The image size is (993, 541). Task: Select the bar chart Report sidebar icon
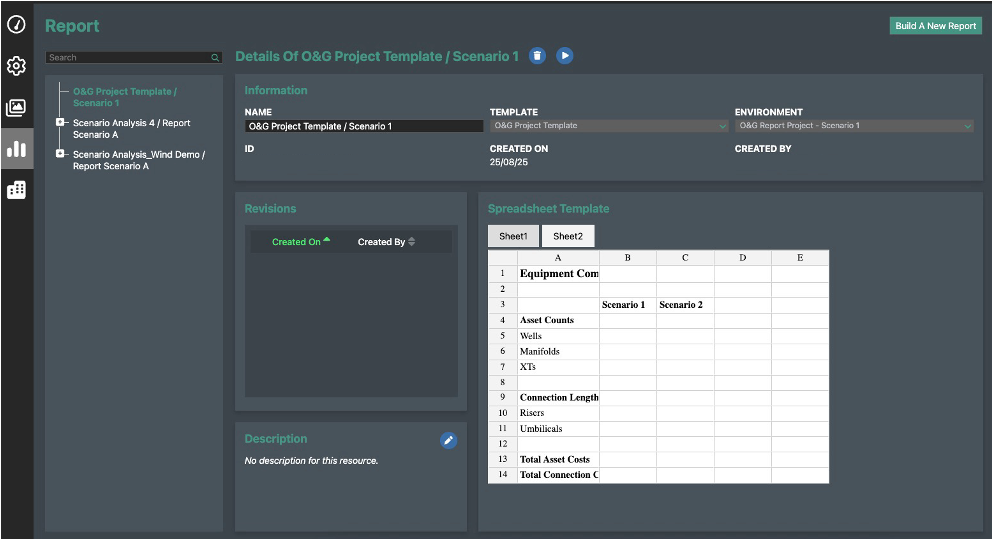coord(16,149)
